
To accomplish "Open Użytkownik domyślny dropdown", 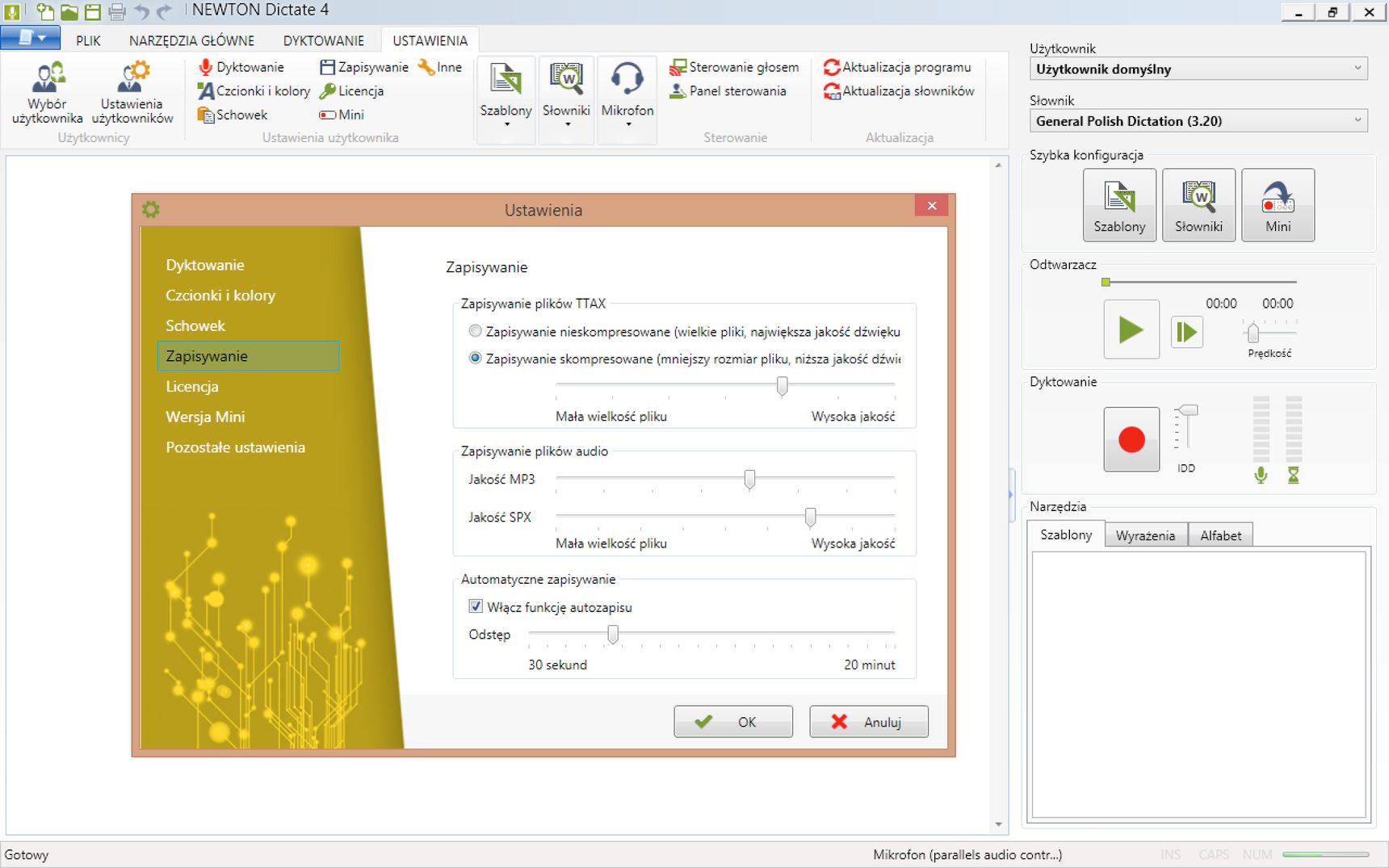I will 1198,69.
